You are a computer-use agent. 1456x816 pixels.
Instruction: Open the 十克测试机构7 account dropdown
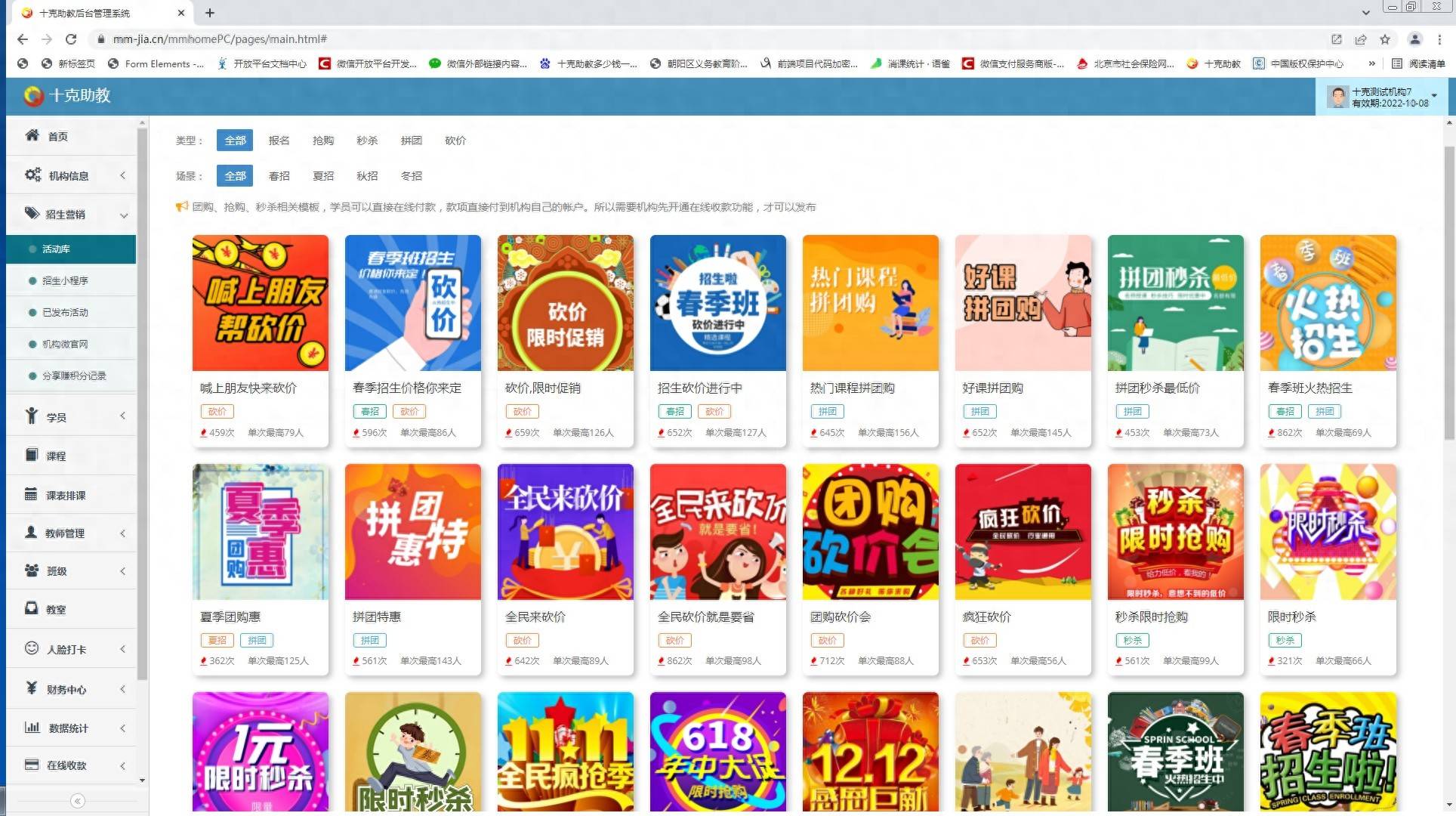1433,96
